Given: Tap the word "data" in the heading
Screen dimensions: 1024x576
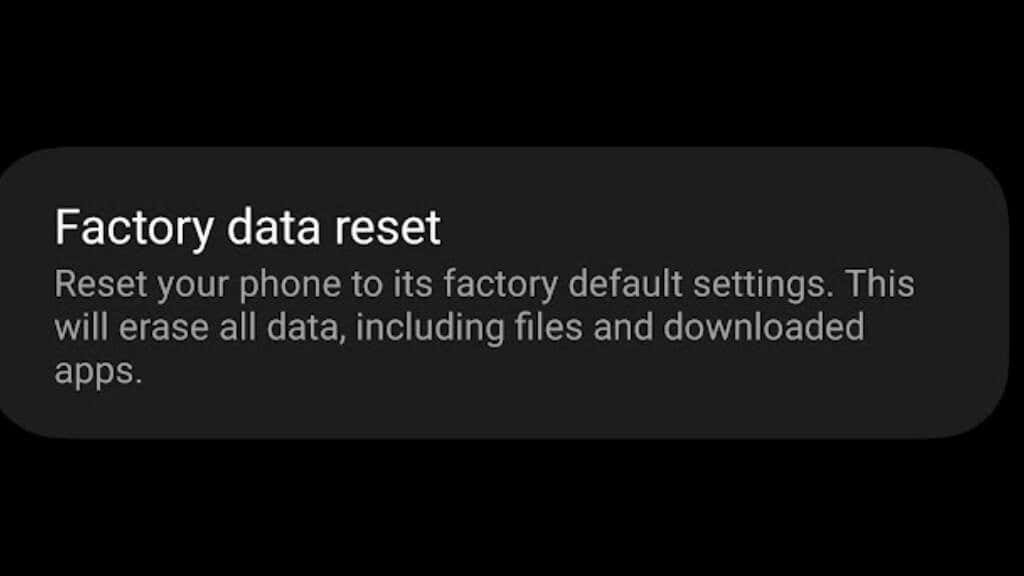Looking at the screenshot, I should [274, 228].
